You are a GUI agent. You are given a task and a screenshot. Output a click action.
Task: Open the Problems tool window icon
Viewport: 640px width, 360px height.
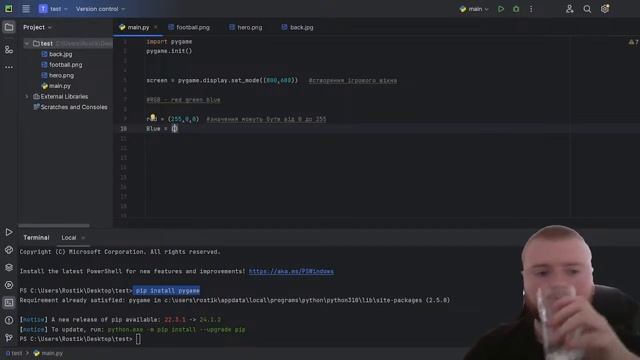pos(9,320)
